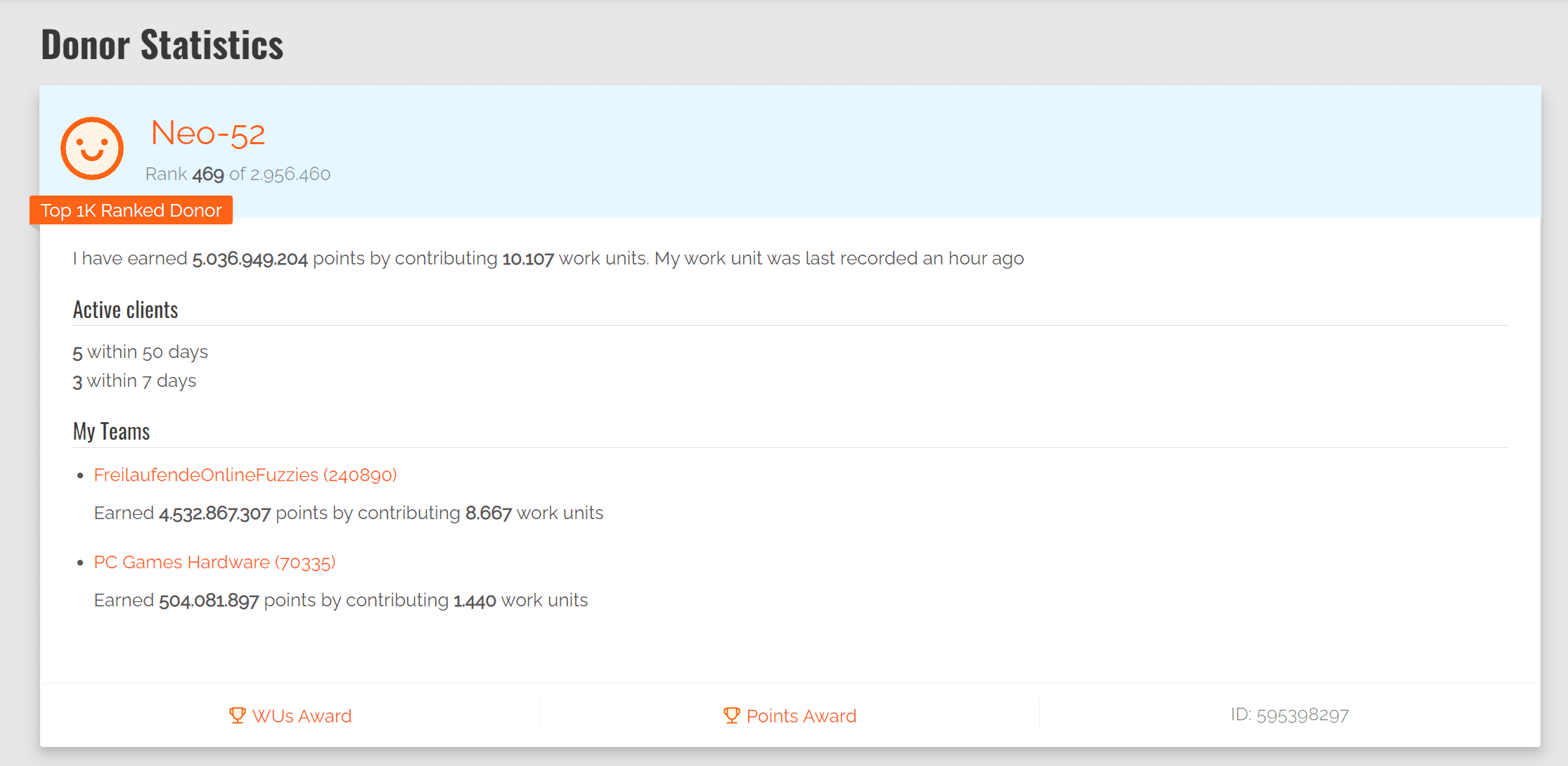Click the Rank 469 of 2.956.460 text
This screenshot has width=1568, height=766.
pos(238,174)
